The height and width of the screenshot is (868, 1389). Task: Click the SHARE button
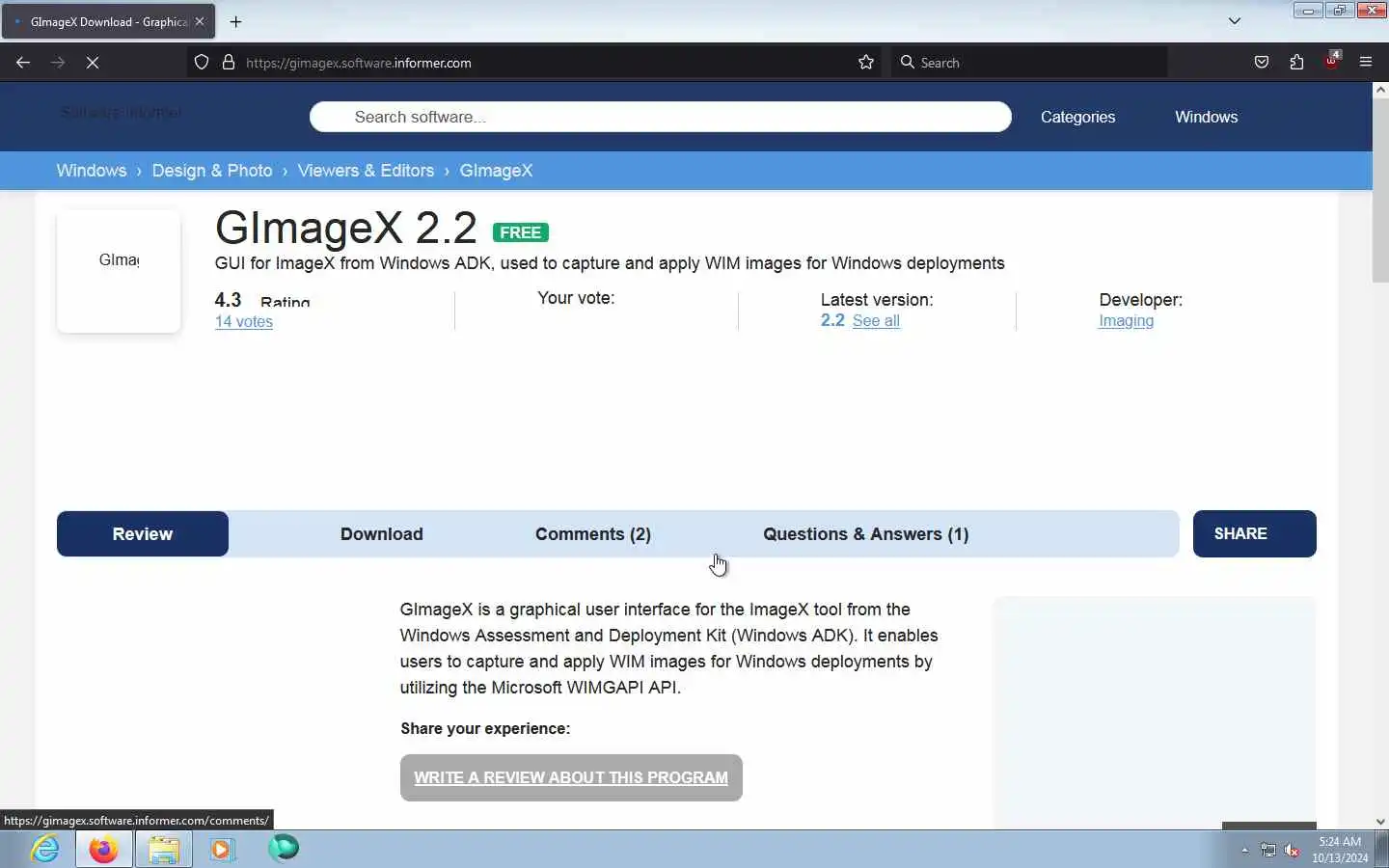tap(1254, 533)
